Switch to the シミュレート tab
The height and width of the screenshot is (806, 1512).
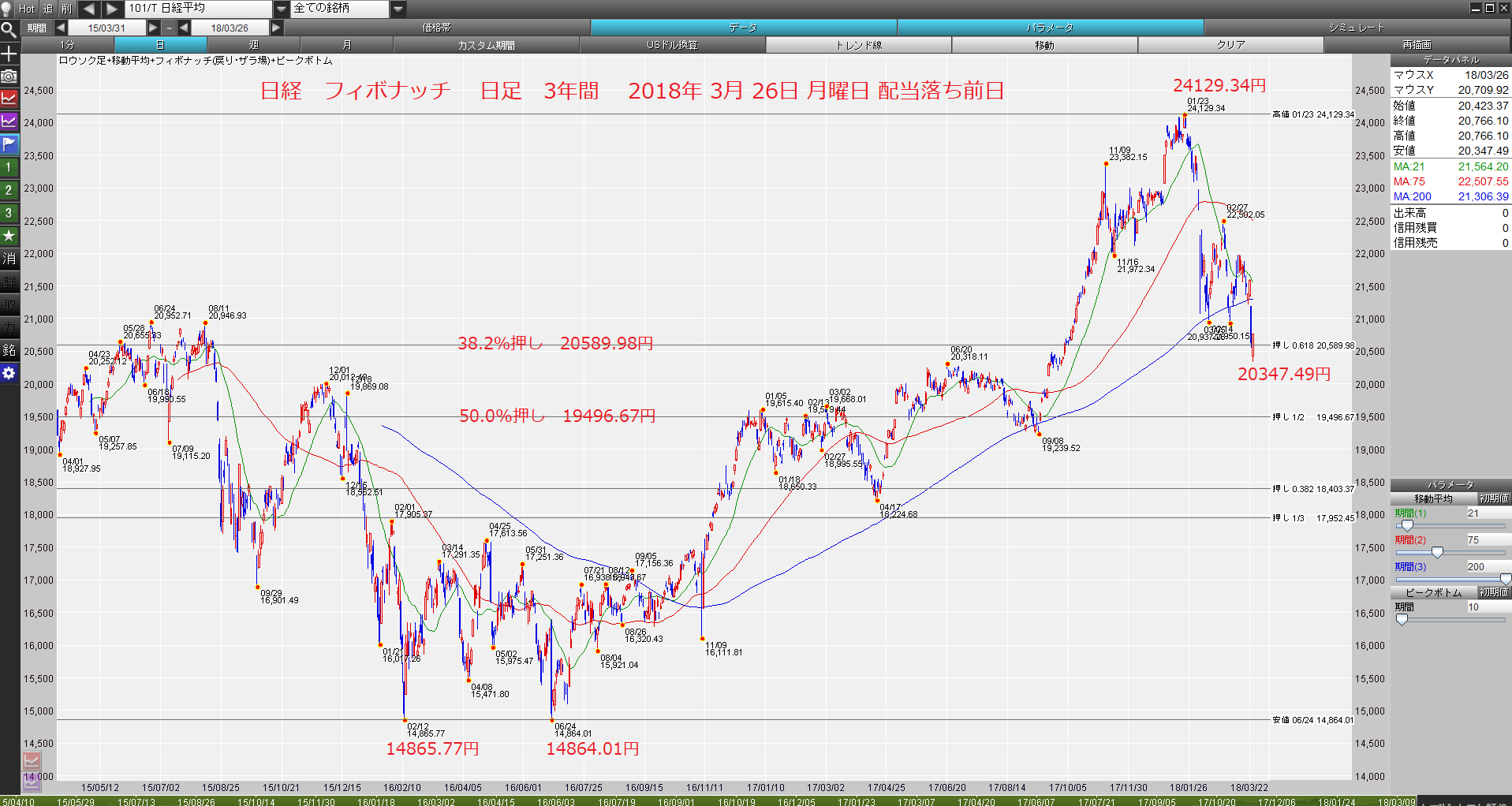(1357, 28)
